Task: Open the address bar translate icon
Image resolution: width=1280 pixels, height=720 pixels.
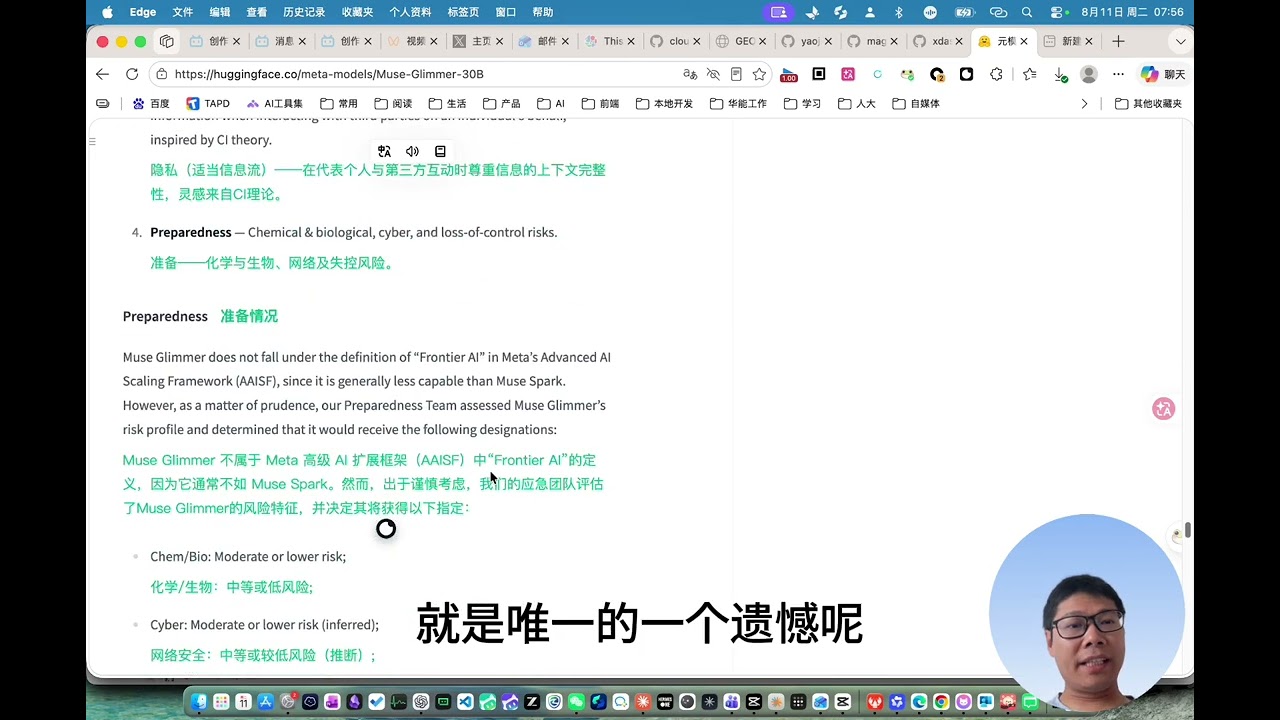Action: coord(690,74)
